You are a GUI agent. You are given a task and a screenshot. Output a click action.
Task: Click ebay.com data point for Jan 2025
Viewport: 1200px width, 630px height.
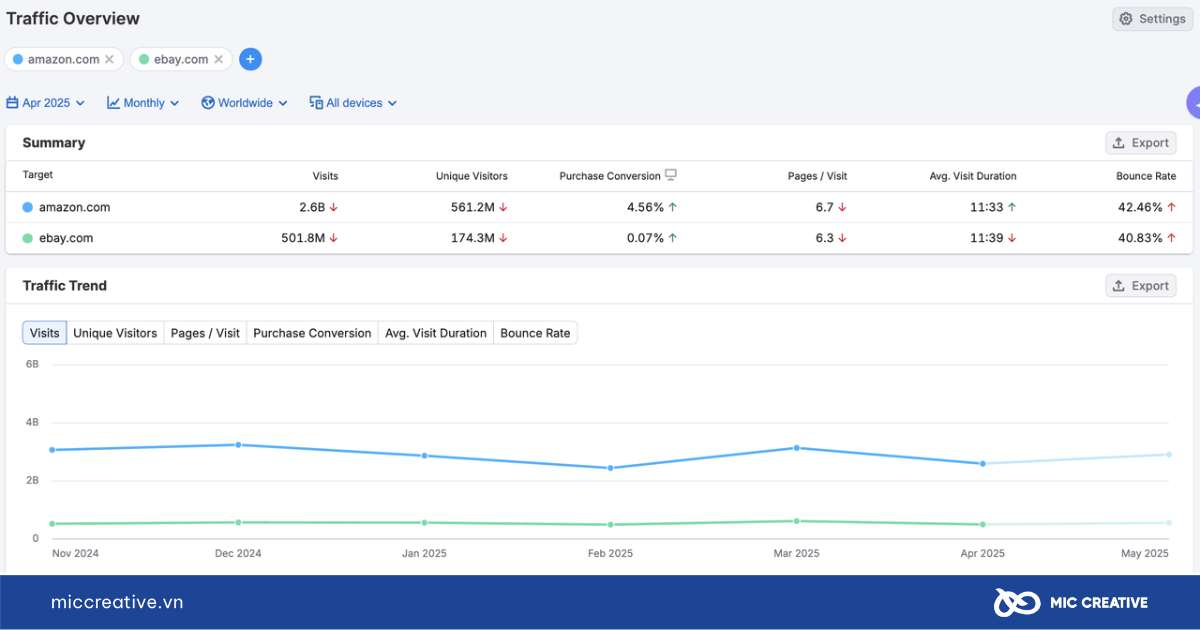coord(424,522)
